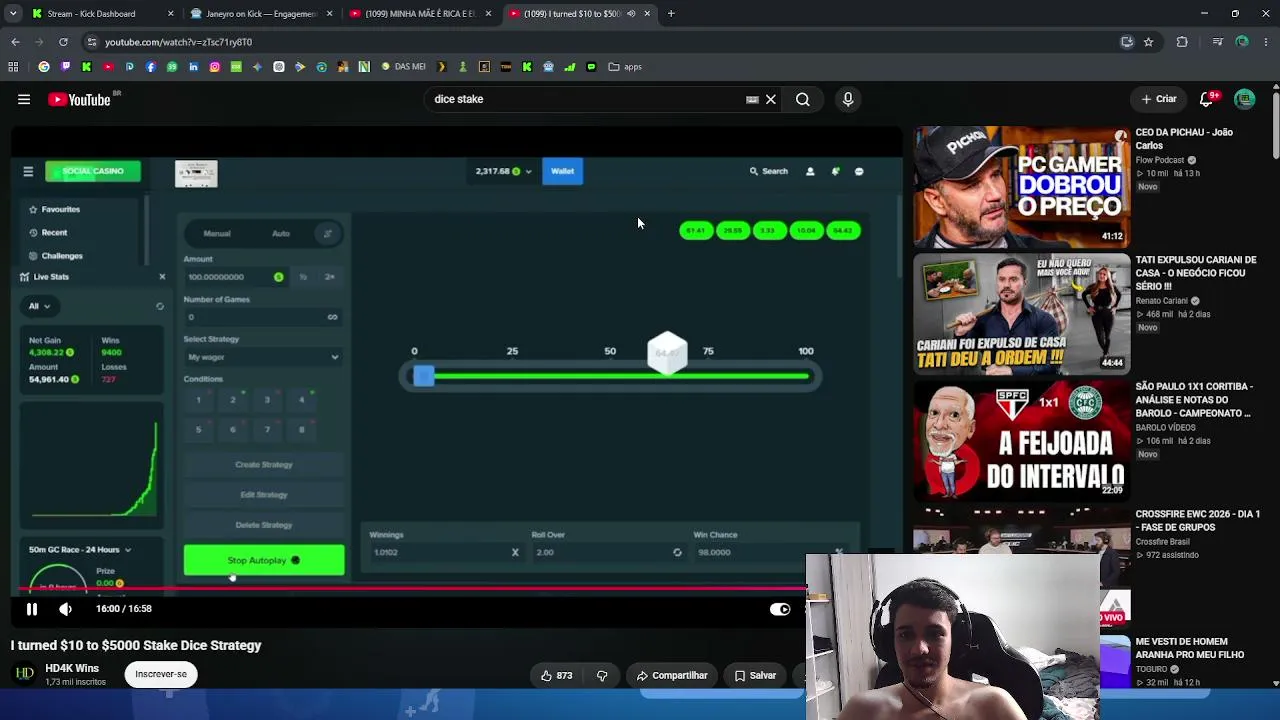Open the Chrome apps grid shortcut

click(x=13, y=67)
